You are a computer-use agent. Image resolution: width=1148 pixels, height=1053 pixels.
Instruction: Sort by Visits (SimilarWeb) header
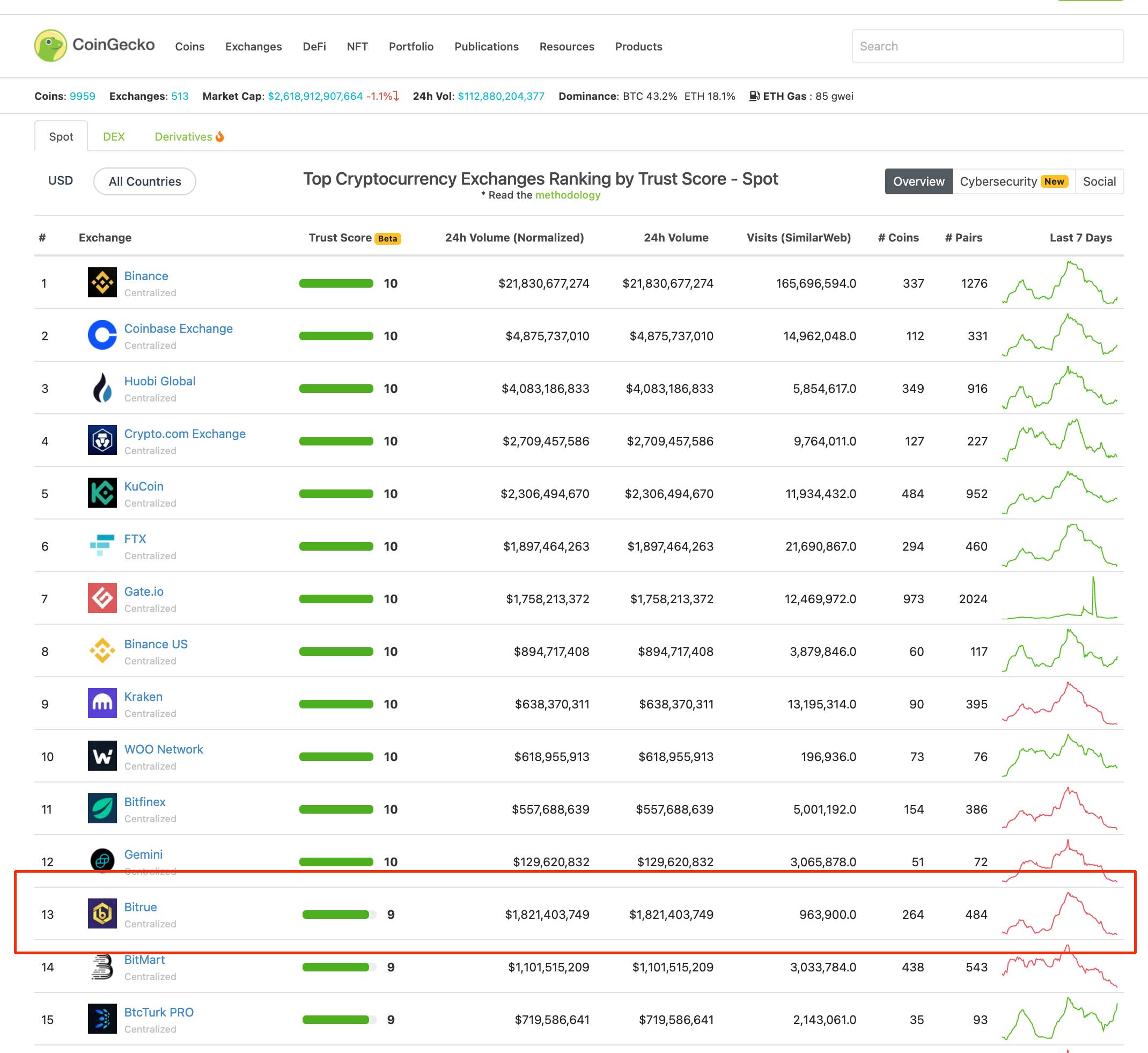pyautogui.click(x=799, y=238)
